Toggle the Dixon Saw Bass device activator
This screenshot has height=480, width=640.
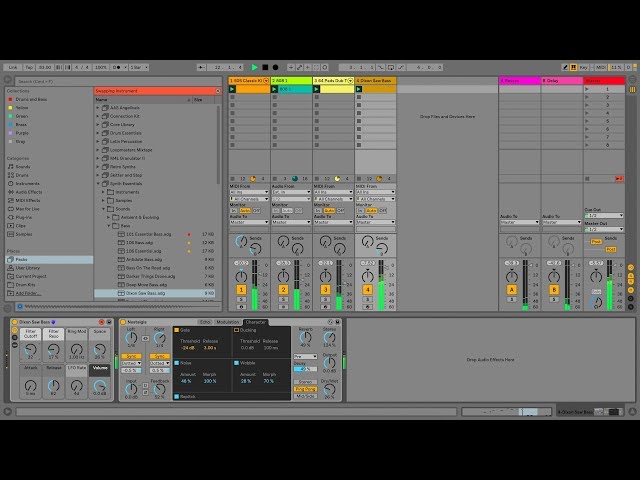[15, 322]
